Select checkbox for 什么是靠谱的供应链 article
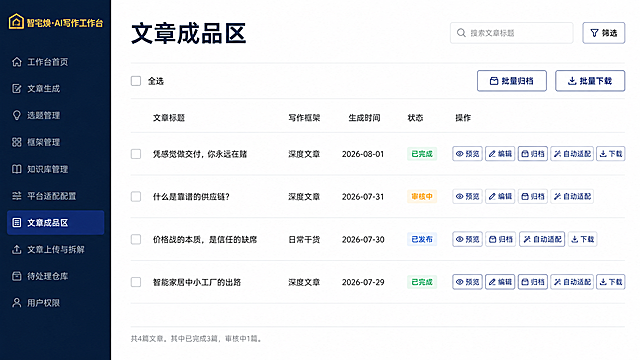This screenshot has height=360, width=640. 136,196
